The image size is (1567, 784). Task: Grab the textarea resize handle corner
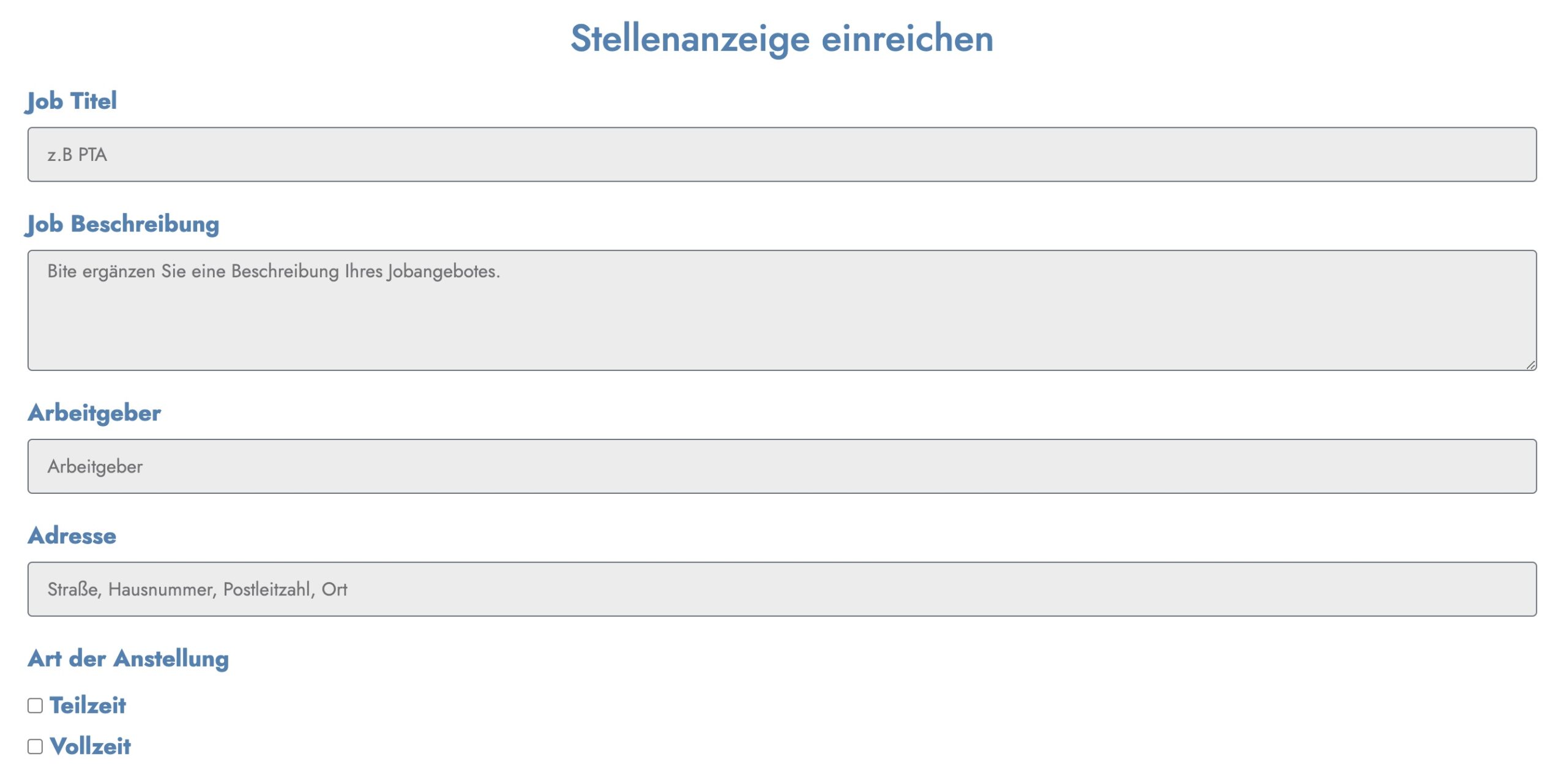coord(1530,365)
